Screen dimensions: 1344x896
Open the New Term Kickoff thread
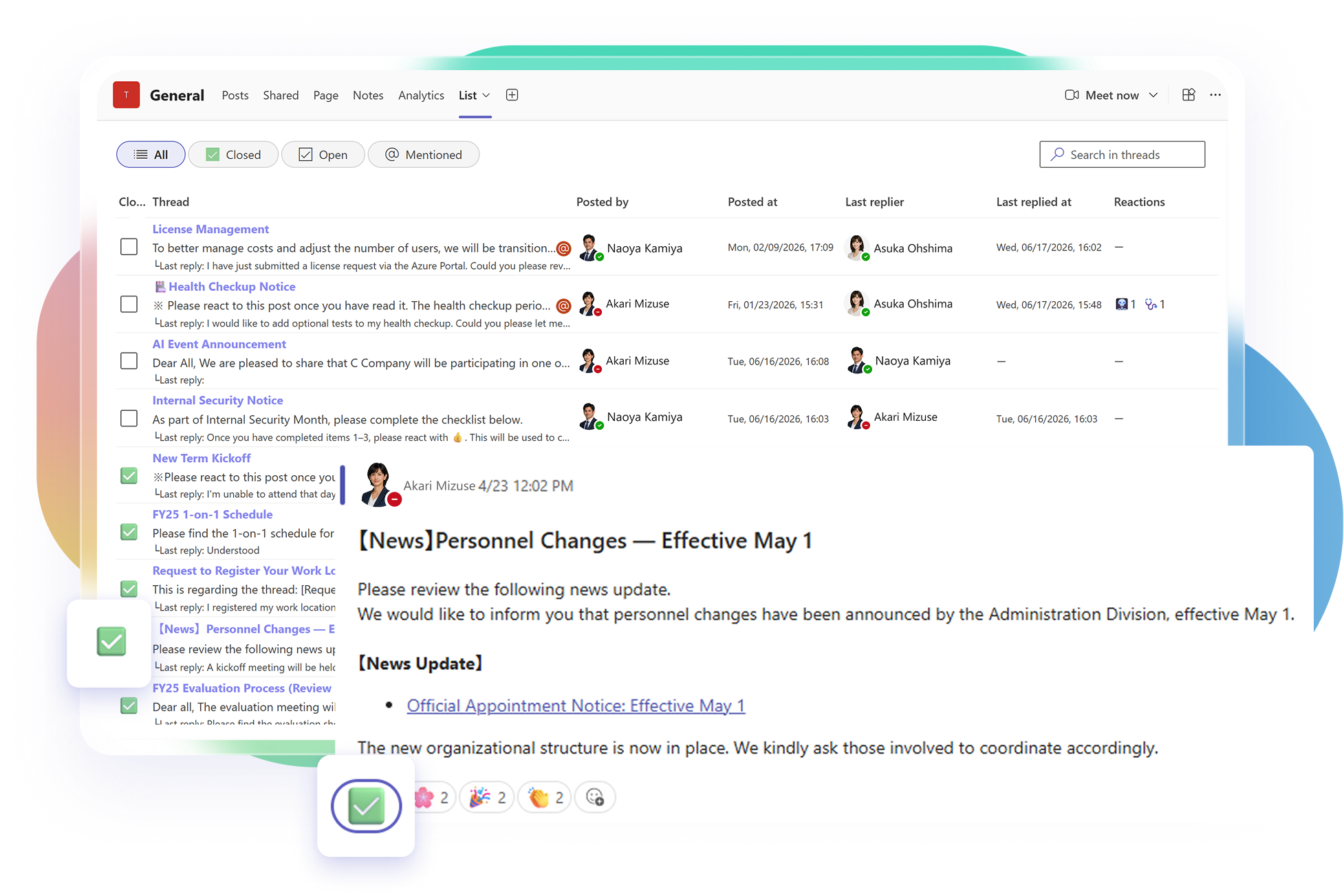tap(202, 459)
